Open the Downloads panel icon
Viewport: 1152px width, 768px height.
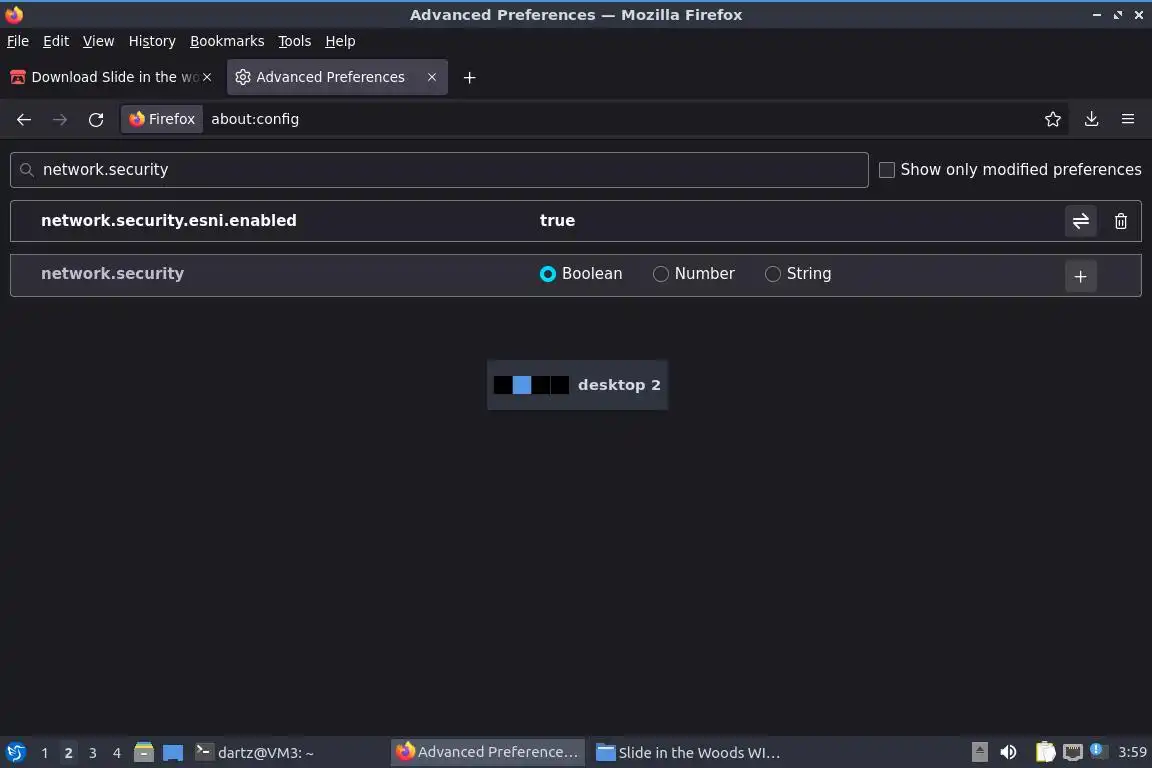click(1091, 119)
